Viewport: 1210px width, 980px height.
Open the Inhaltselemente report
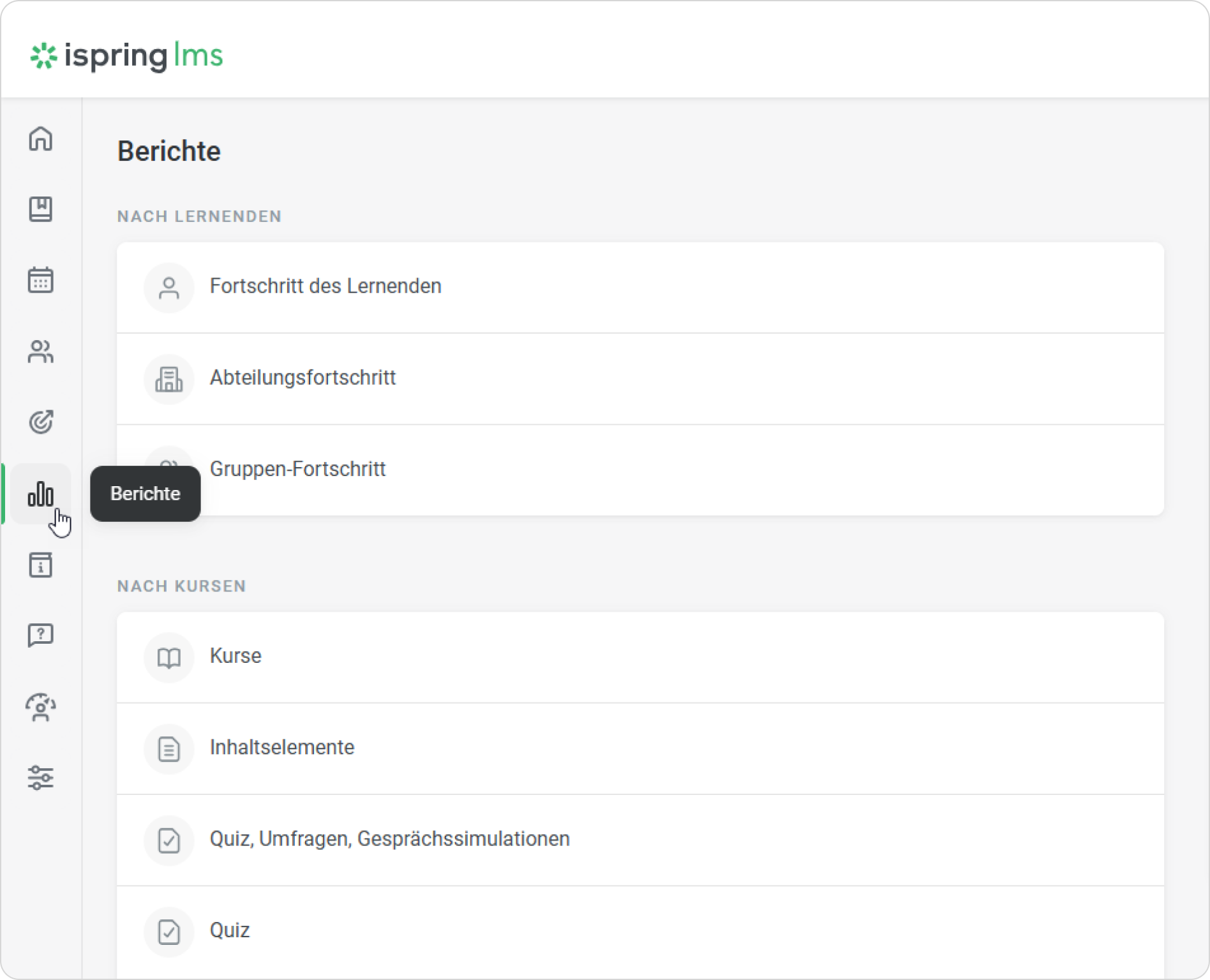pos(281,747)
